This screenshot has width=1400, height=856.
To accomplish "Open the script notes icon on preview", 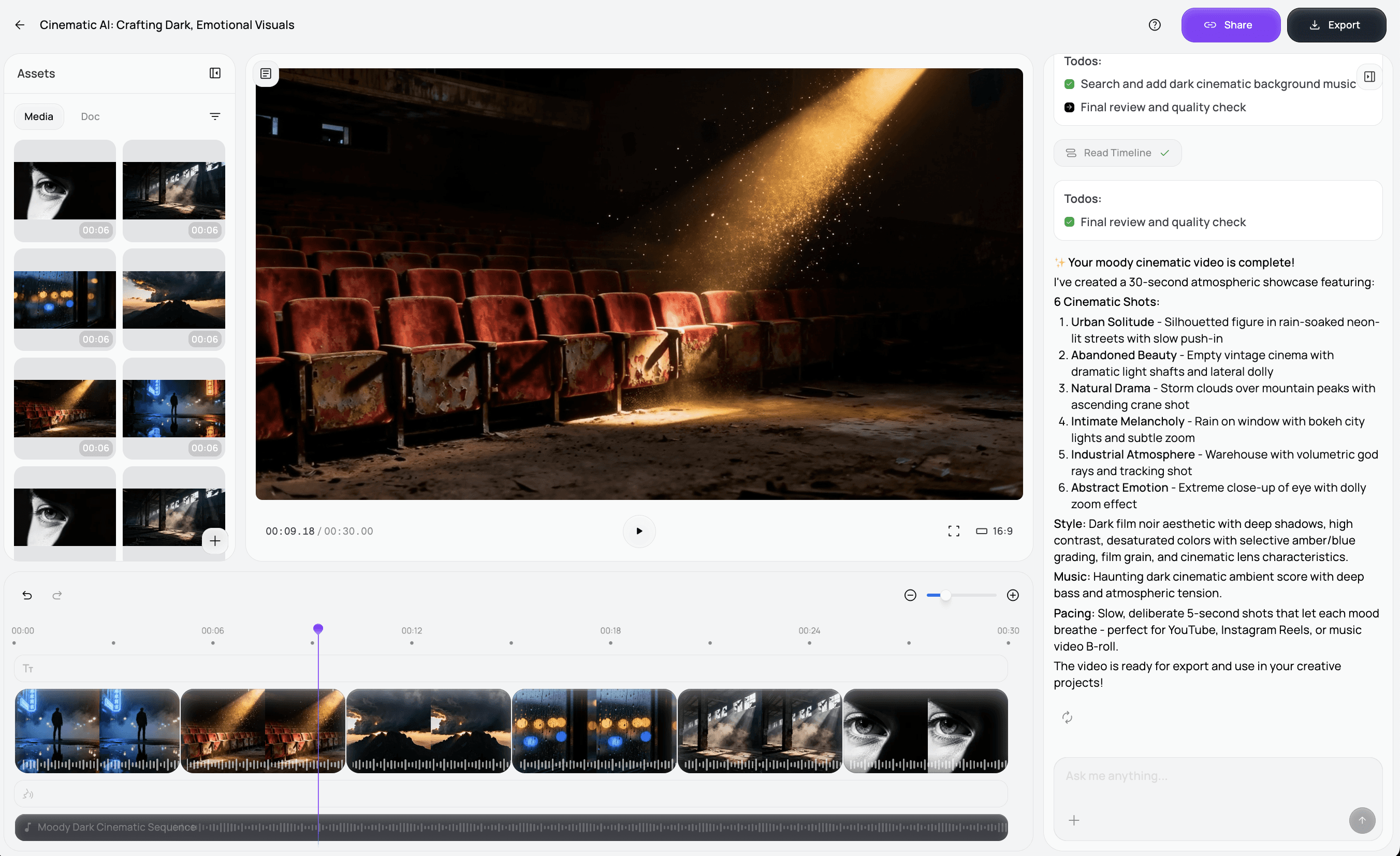I will 266,74.
